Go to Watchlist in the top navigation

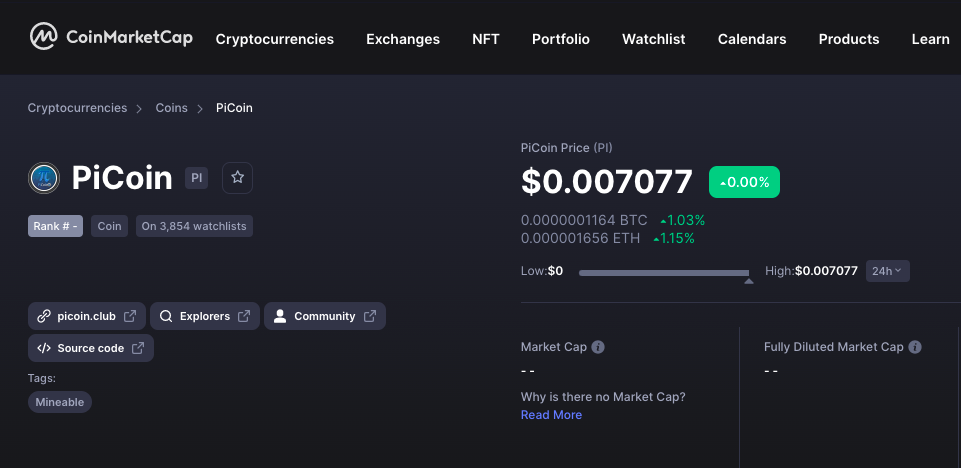tap(653, 39)
